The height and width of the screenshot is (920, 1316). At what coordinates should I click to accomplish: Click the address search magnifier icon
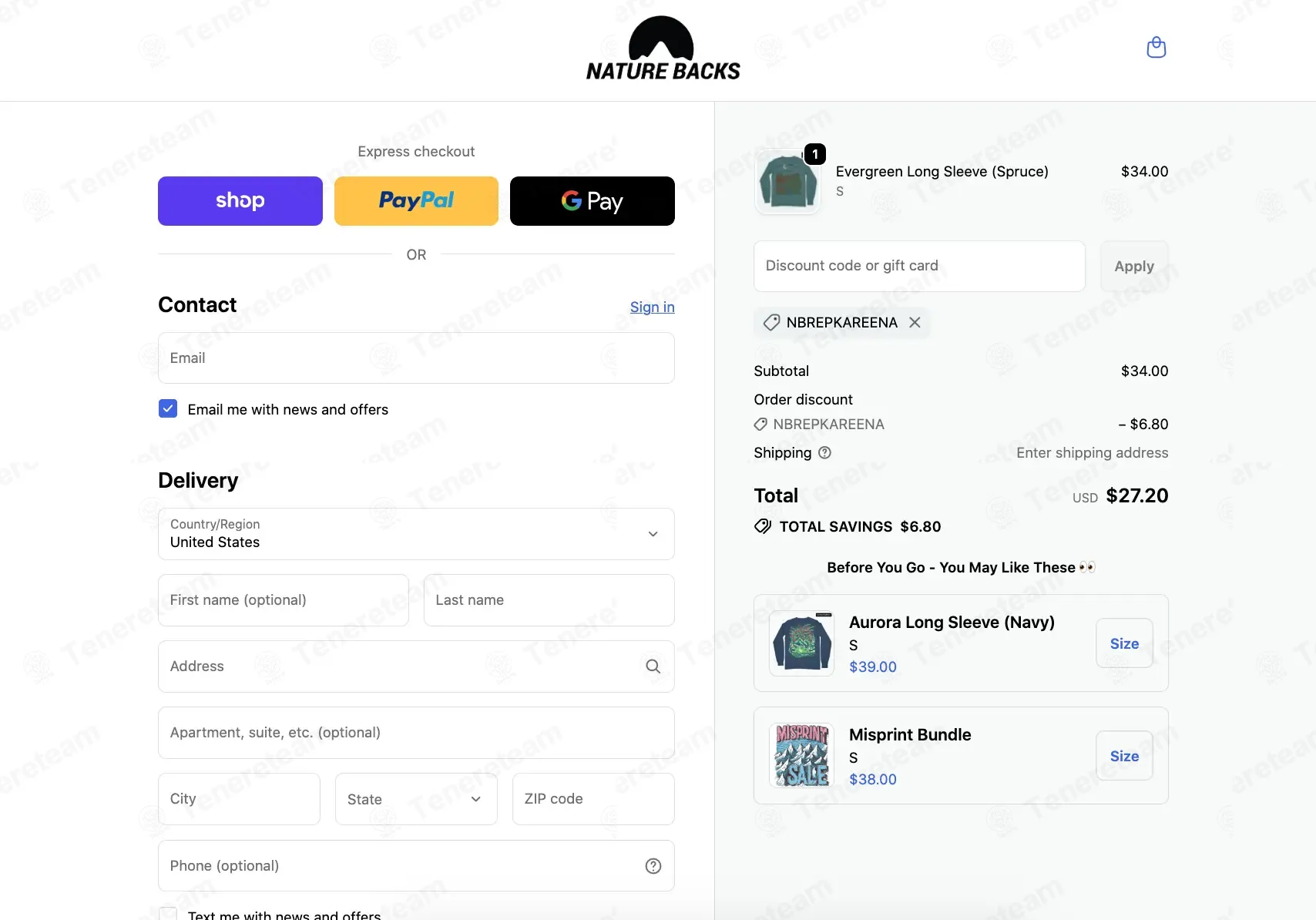653,666
